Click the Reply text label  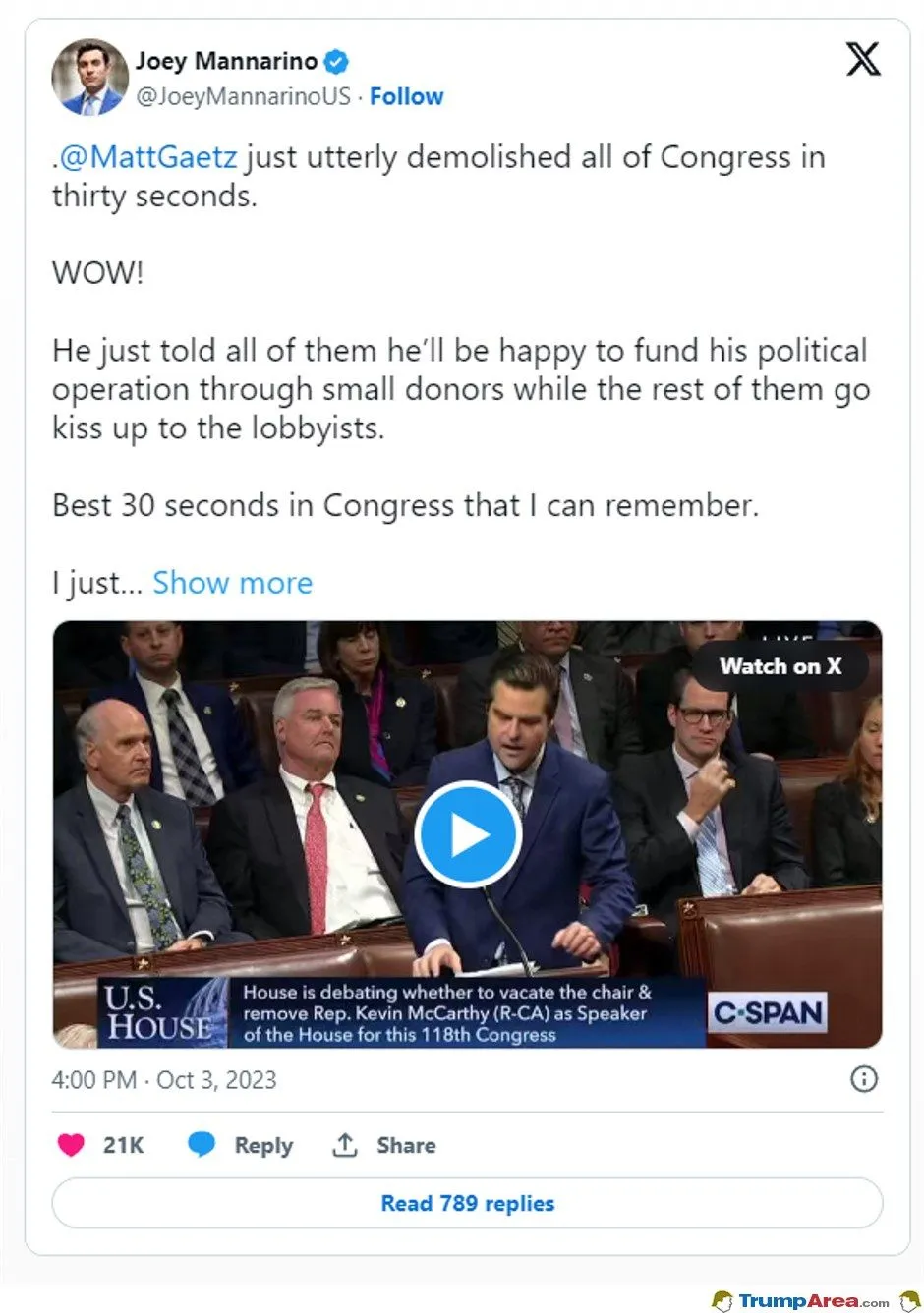(263, 1145)
